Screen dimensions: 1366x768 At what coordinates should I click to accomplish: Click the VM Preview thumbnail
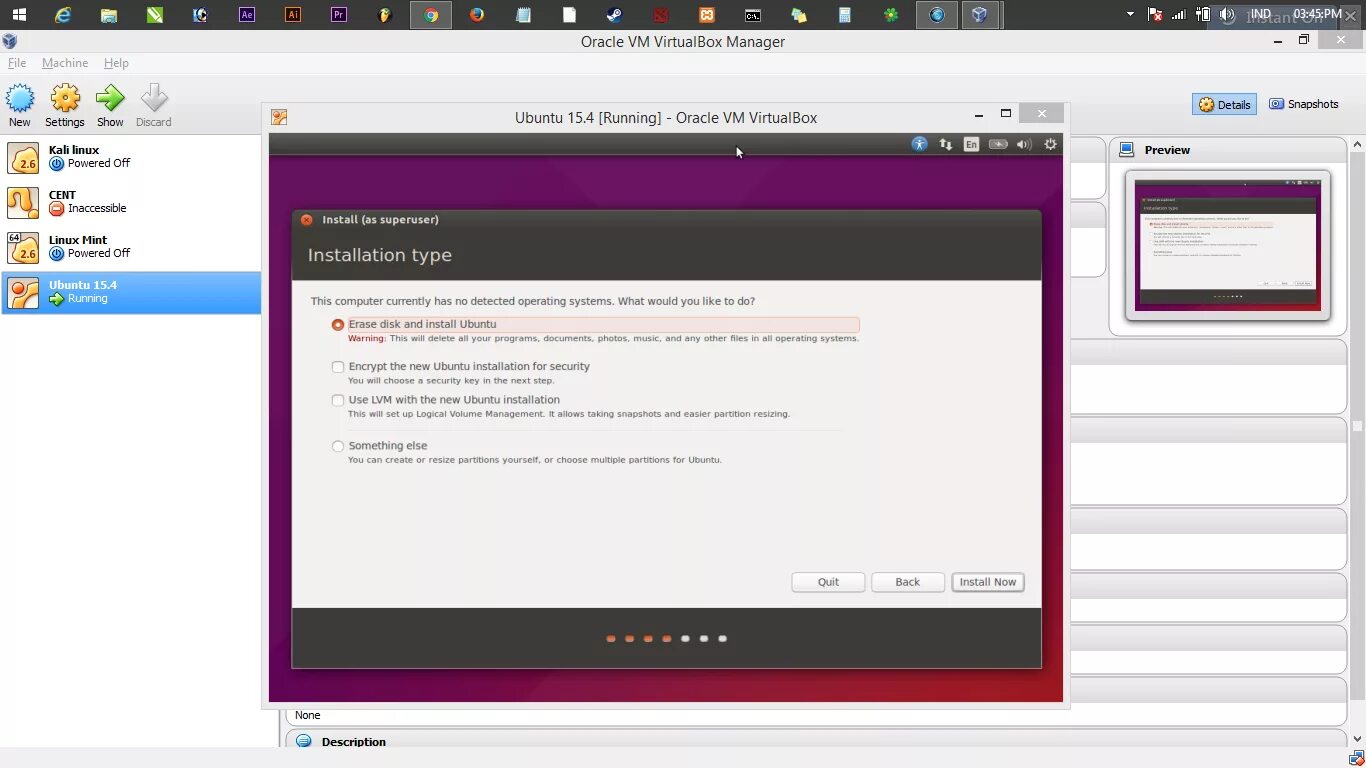[x=1228, y=246]
